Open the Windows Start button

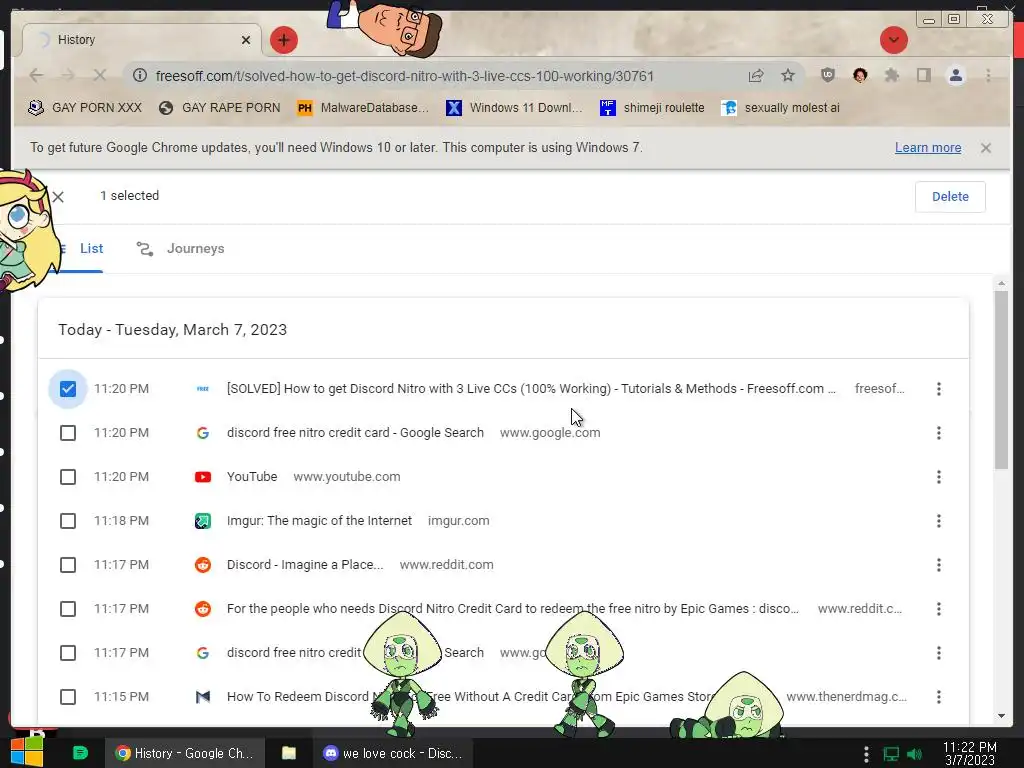click(x=27, y=752)
